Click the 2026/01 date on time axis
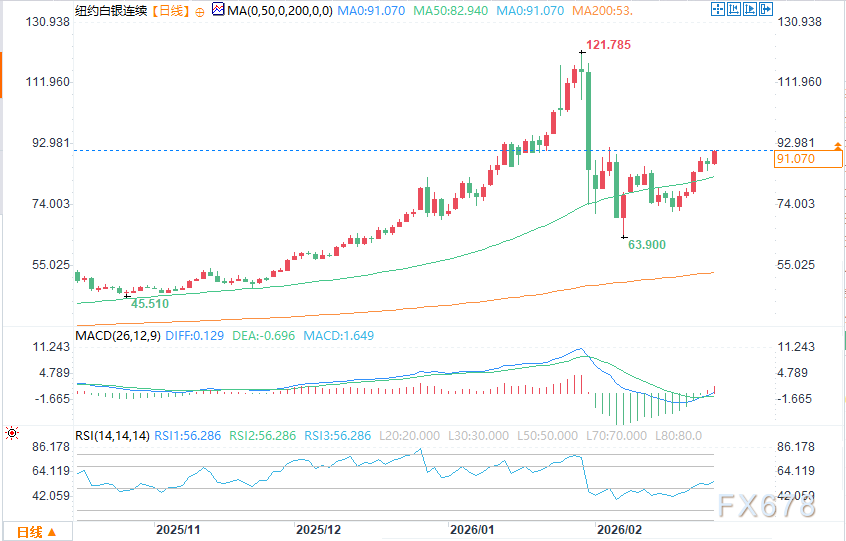Screen dimensions: 846x541 [470, 528]
